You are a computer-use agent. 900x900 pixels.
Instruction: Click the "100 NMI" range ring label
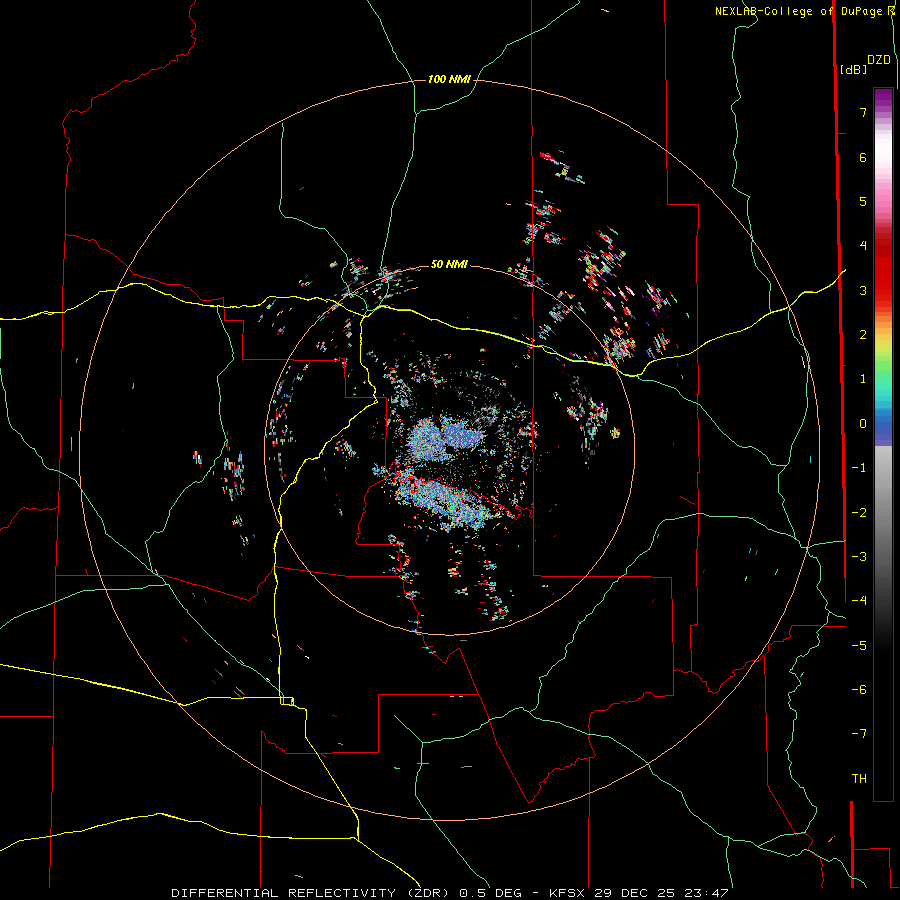(x=449, y=79)
